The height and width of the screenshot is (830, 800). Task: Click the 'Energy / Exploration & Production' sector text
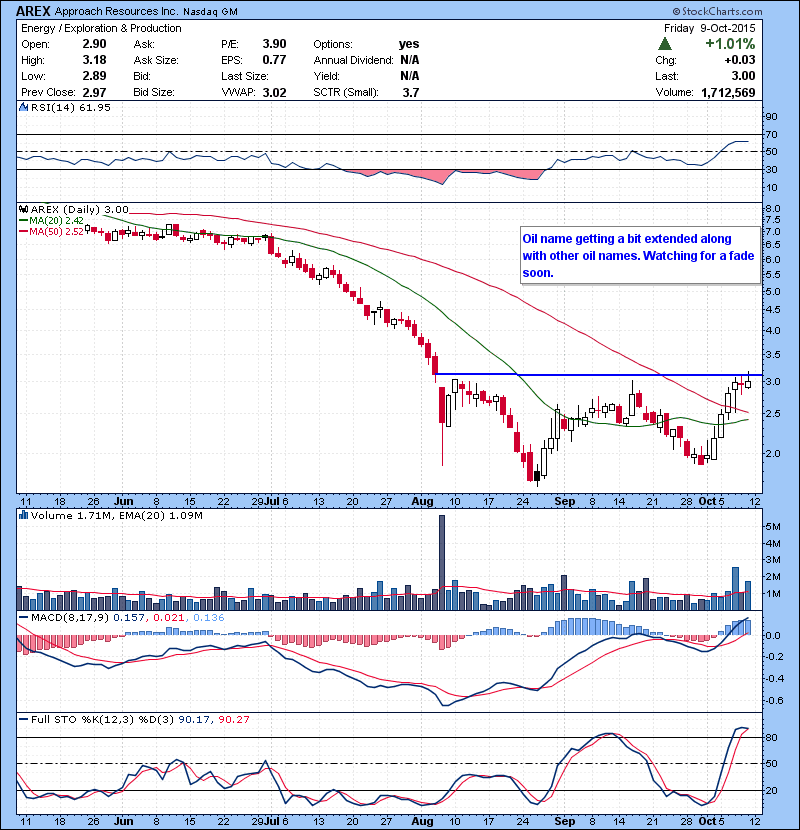[101, 28]
